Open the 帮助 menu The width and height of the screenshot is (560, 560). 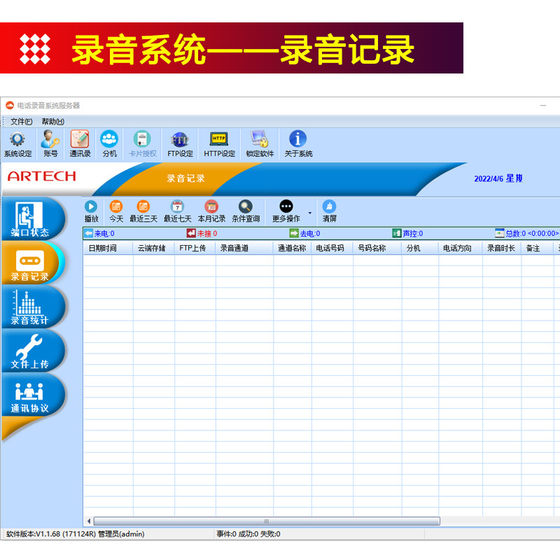pos(53,122)
